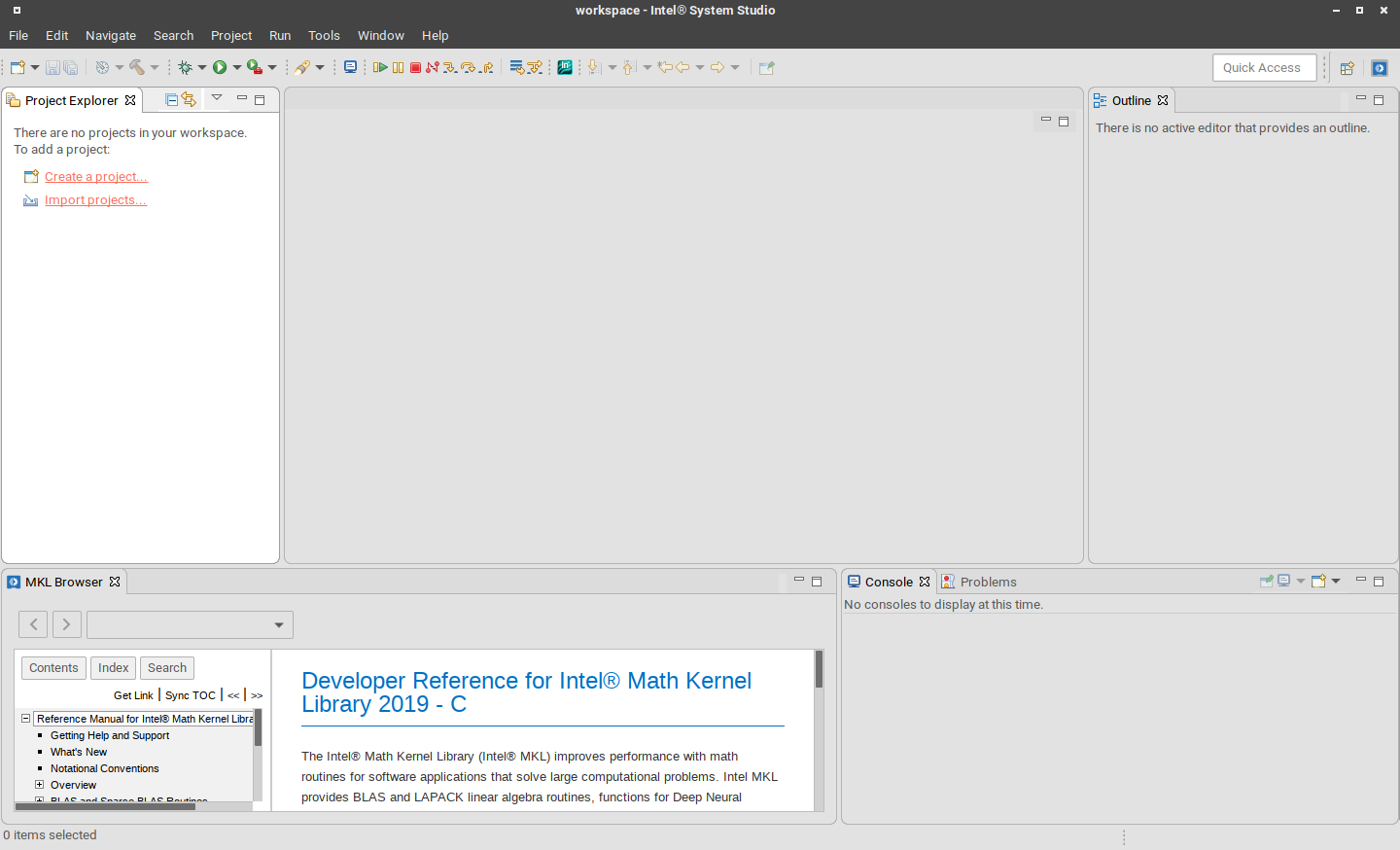
Task: Click the Resume debug icon
Action: (x=380, y=67)
